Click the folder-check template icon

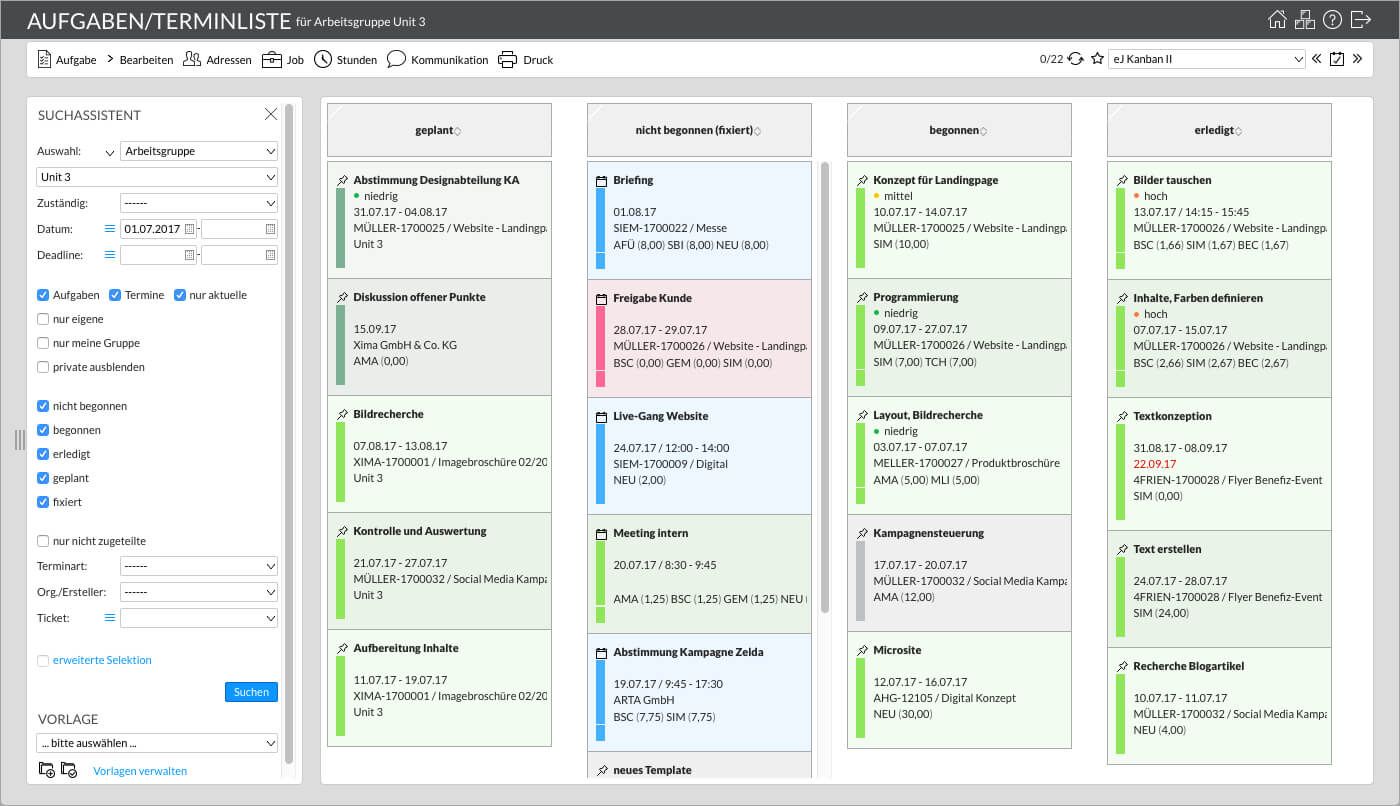coord(69,770)
